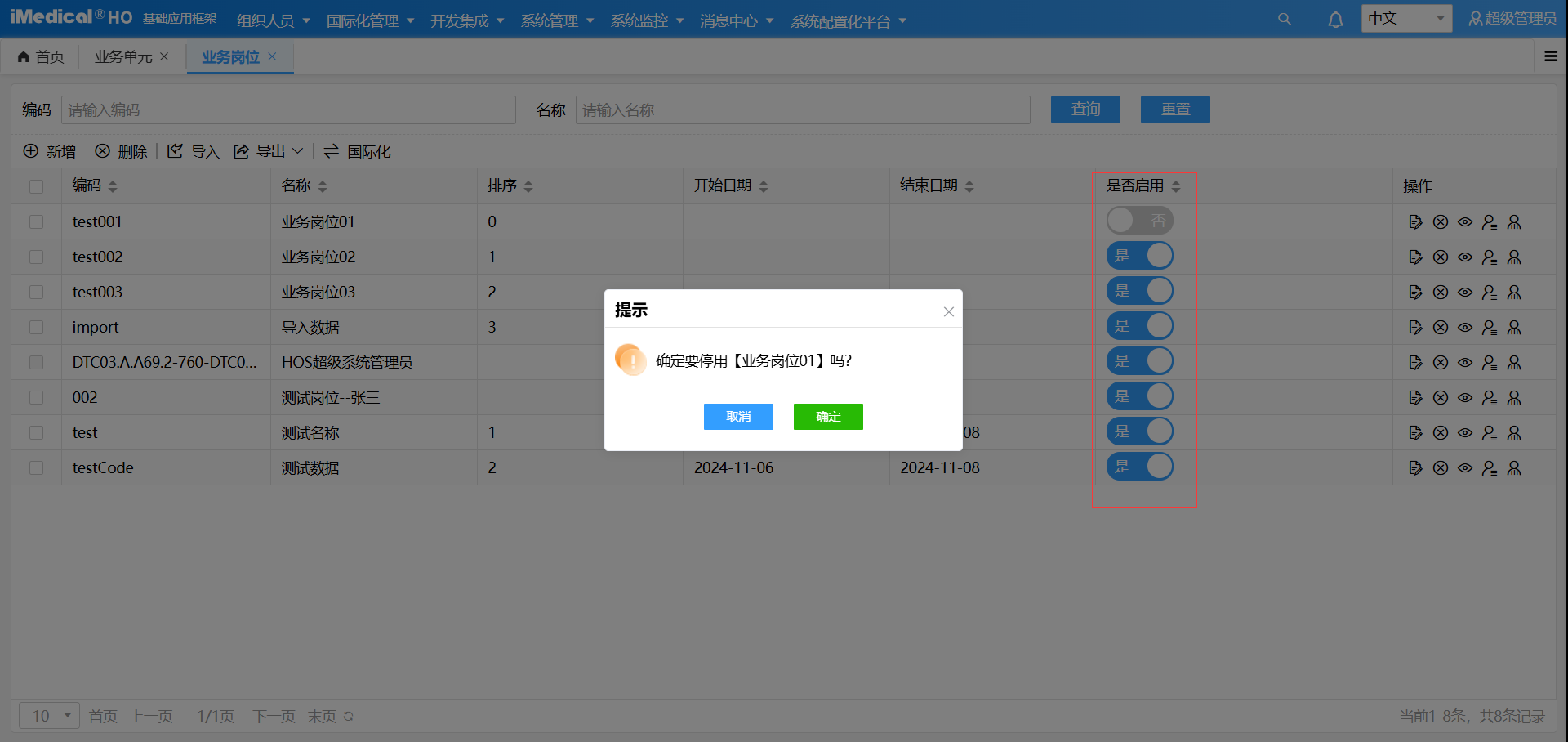Viewport: 1568px width, 742px height.
Task: Open the 开发集成 menu
Action: pyautogui.click(x=467, y=20)
